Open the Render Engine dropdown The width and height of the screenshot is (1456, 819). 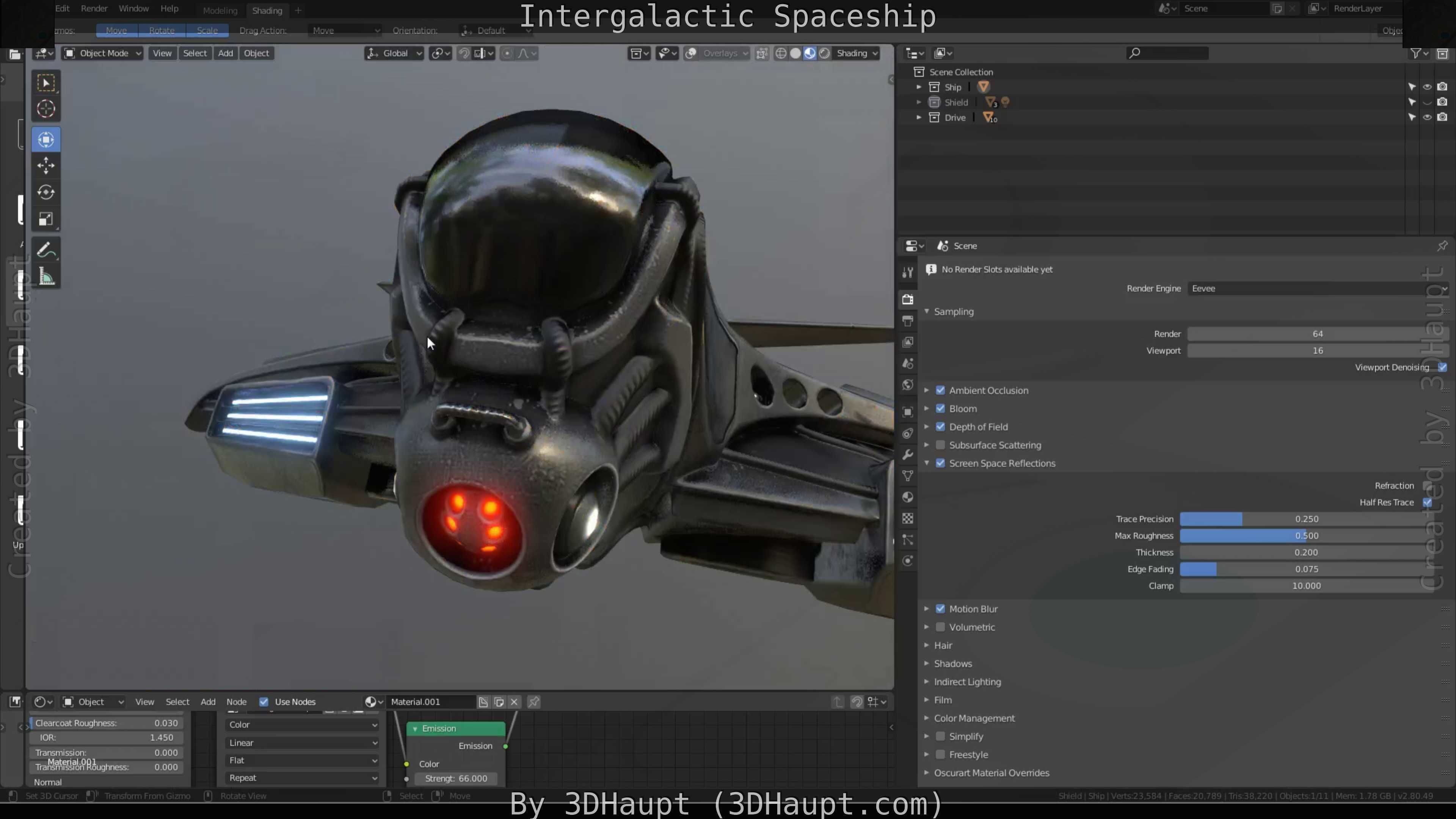(1317, 289)
